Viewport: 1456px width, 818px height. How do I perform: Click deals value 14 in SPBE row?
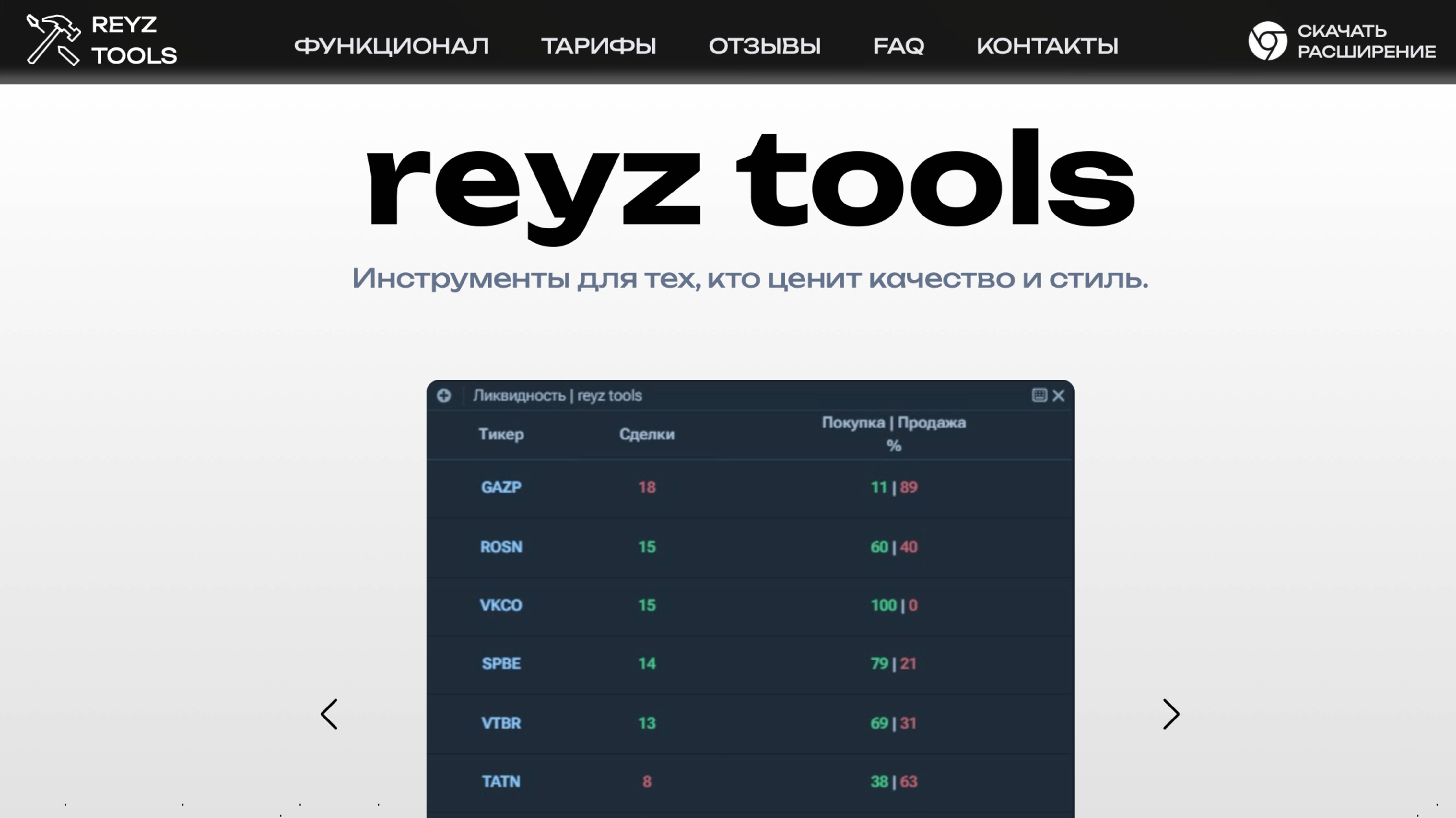coord(647,663)
